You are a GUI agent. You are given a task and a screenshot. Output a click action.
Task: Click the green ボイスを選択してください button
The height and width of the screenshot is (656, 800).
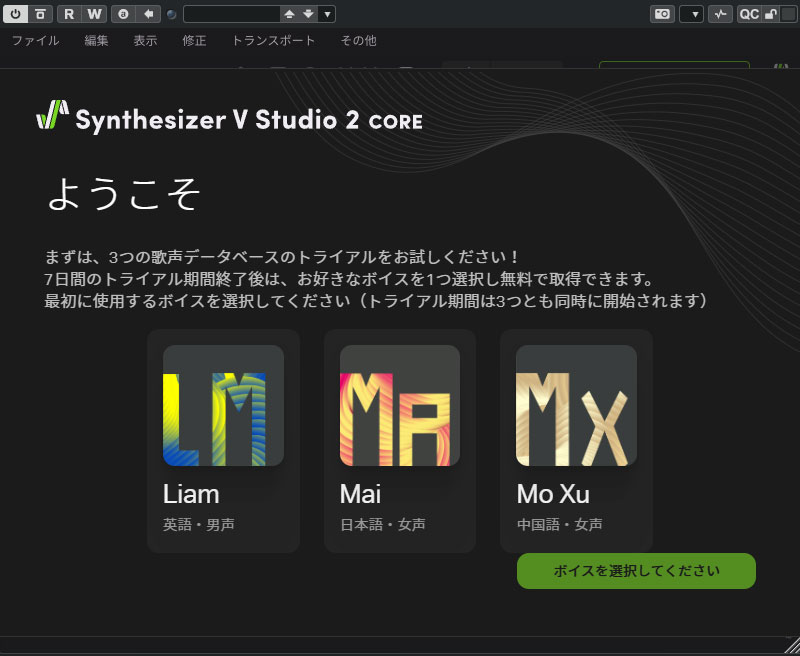[x=636, y=571]
